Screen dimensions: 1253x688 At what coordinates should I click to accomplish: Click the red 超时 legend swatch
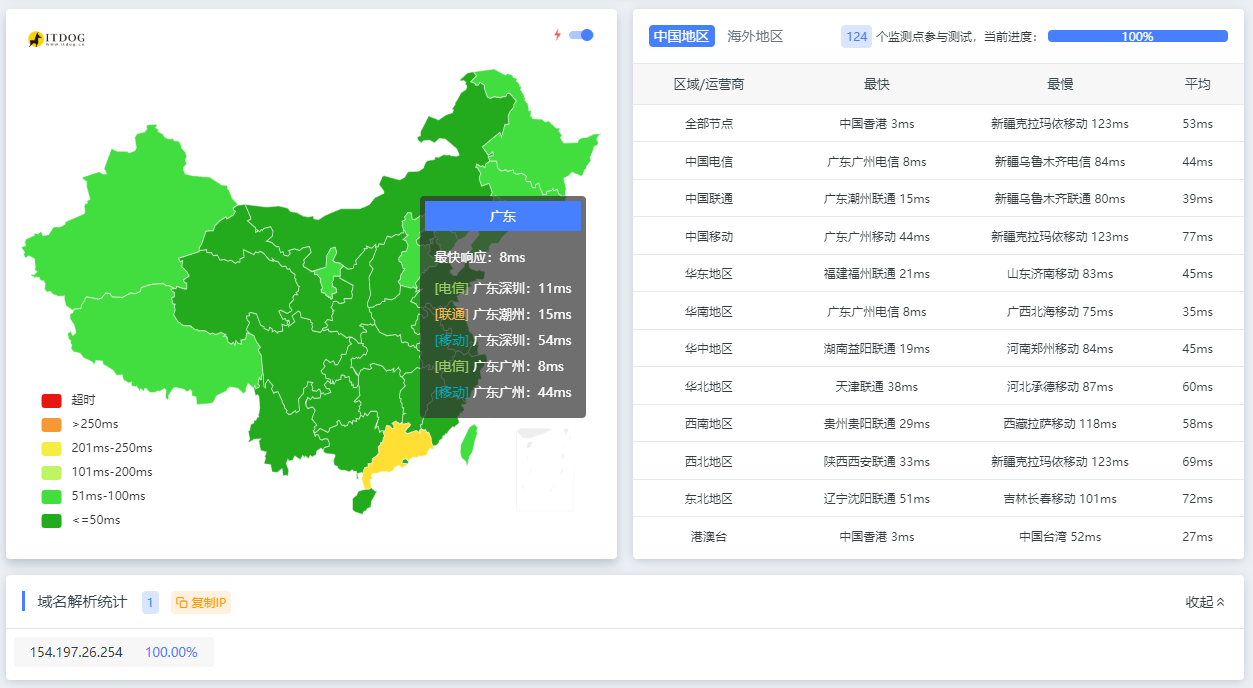tap(51, 400)
